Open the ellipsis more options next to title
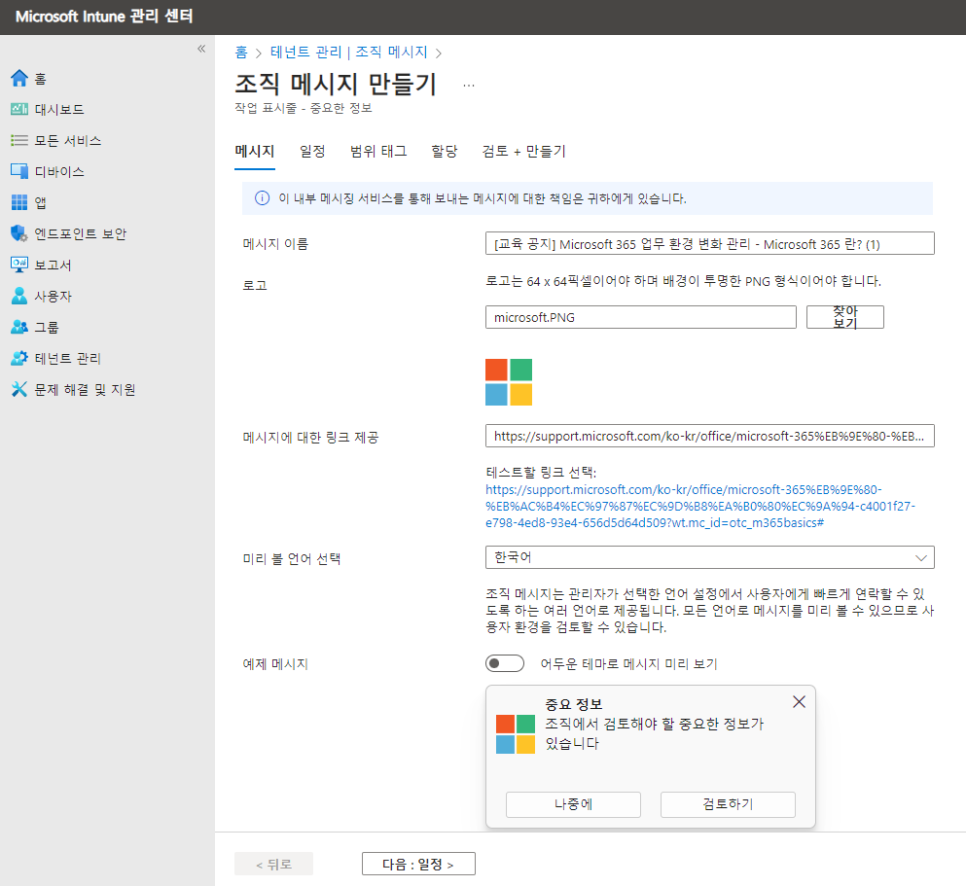 pos(469,85)
